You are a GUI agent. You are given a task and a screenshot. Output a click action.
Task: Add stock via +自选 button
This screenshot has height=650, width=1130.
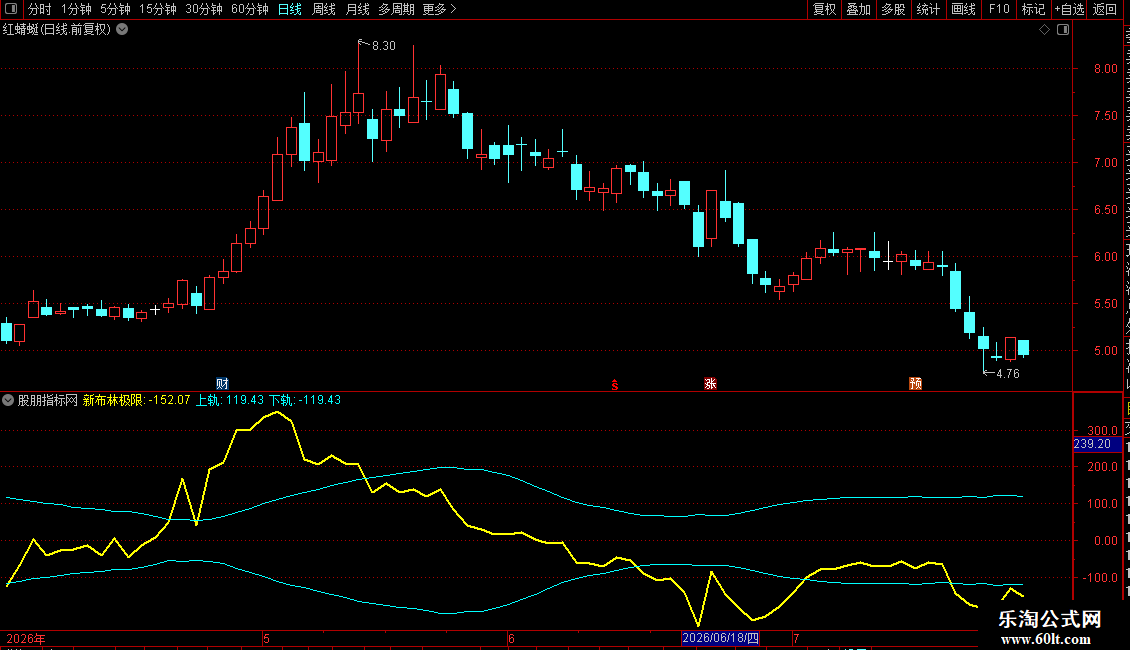(1069, 9)
